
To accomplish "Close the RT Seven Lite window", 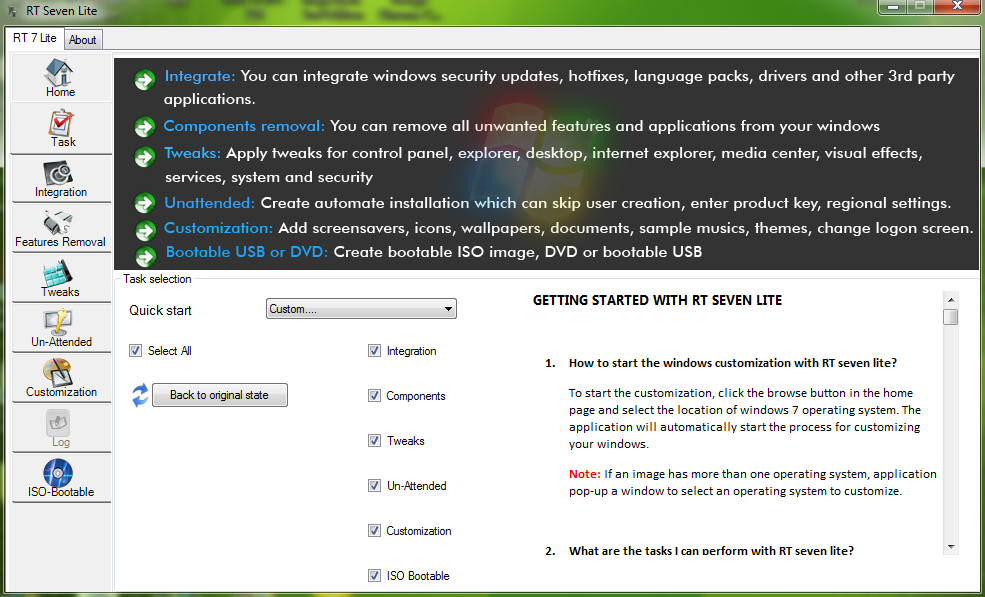I will coord(957,6).
